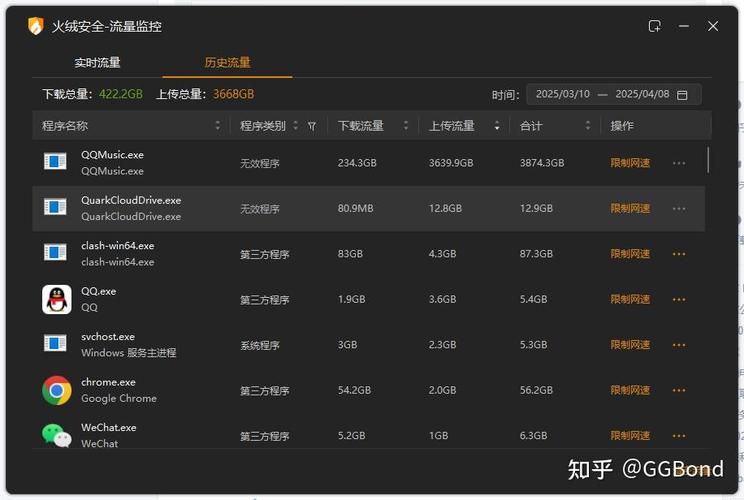Viewport: 744px width, 500px height.
Task: Open the calendar icon in date range
Action: (682, 95)
